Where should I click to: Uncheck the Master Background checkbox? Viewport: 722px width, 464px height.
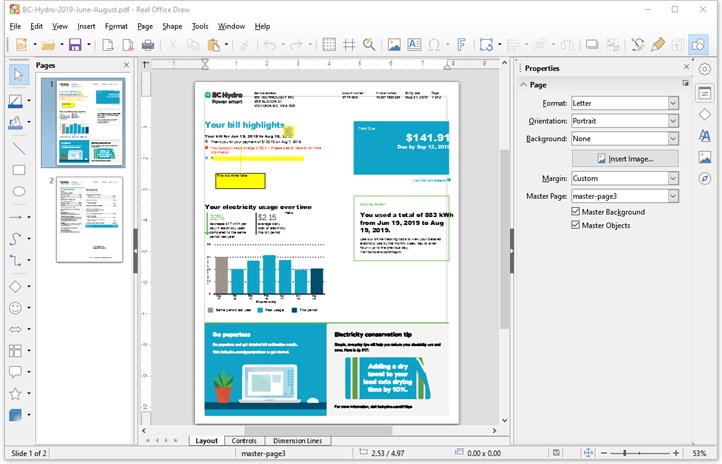(575, 211)
